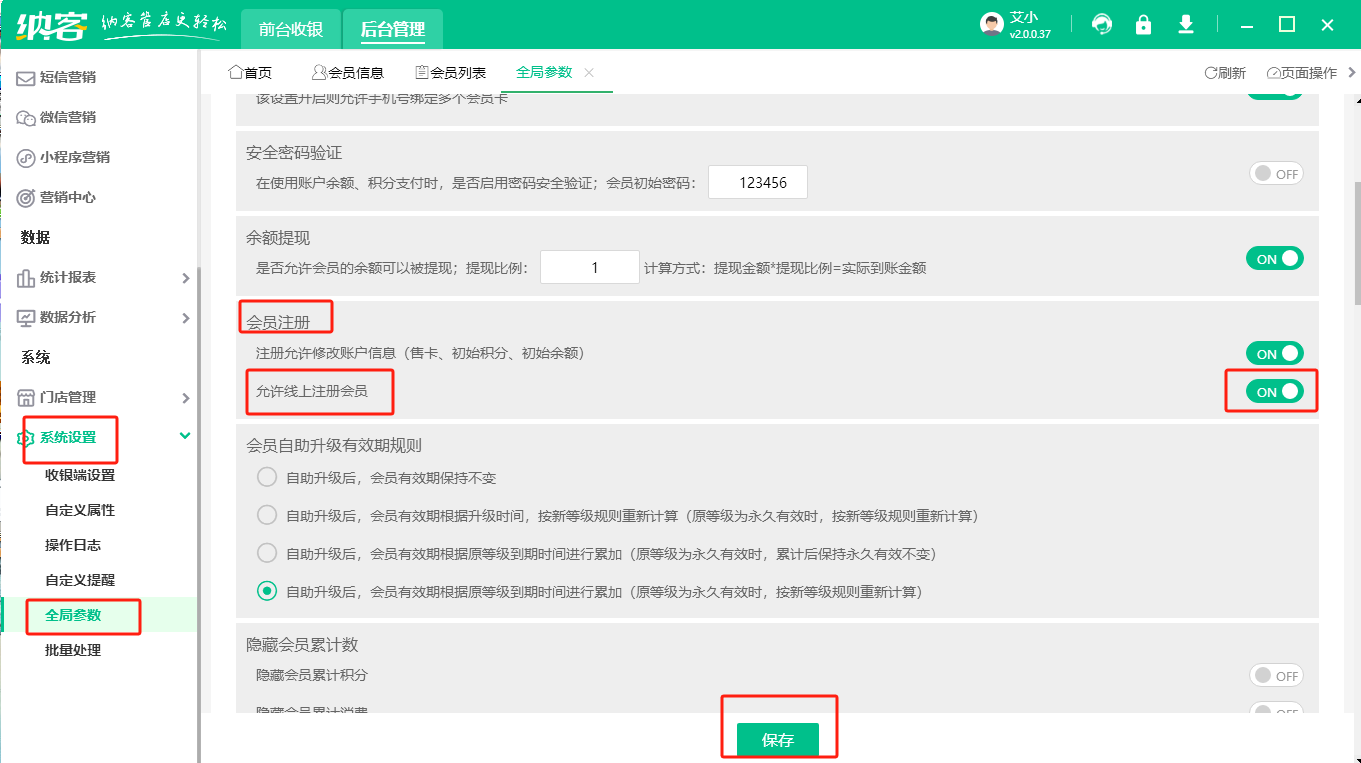Select 会员有效期保持不变 radio option

tap(267, 477)
